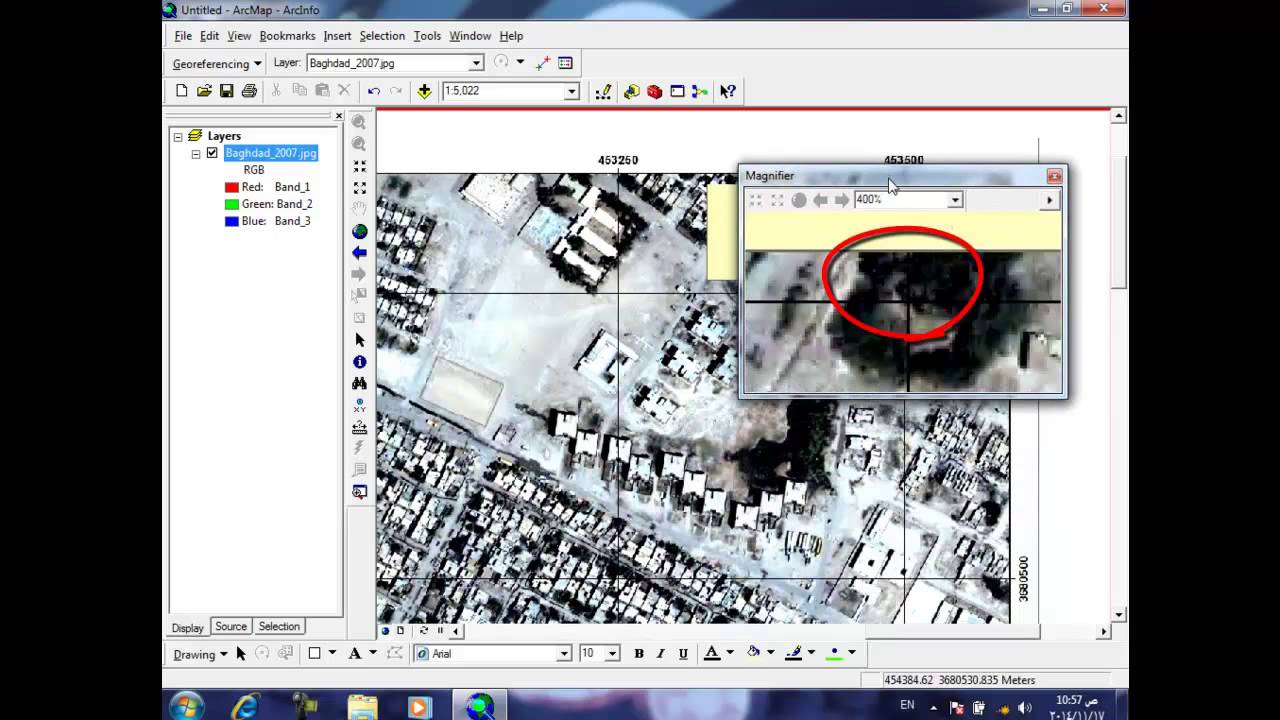The image size is (1280, 720).
Task: Open the map scale dropdown
Action: click(x=572, y=91)
